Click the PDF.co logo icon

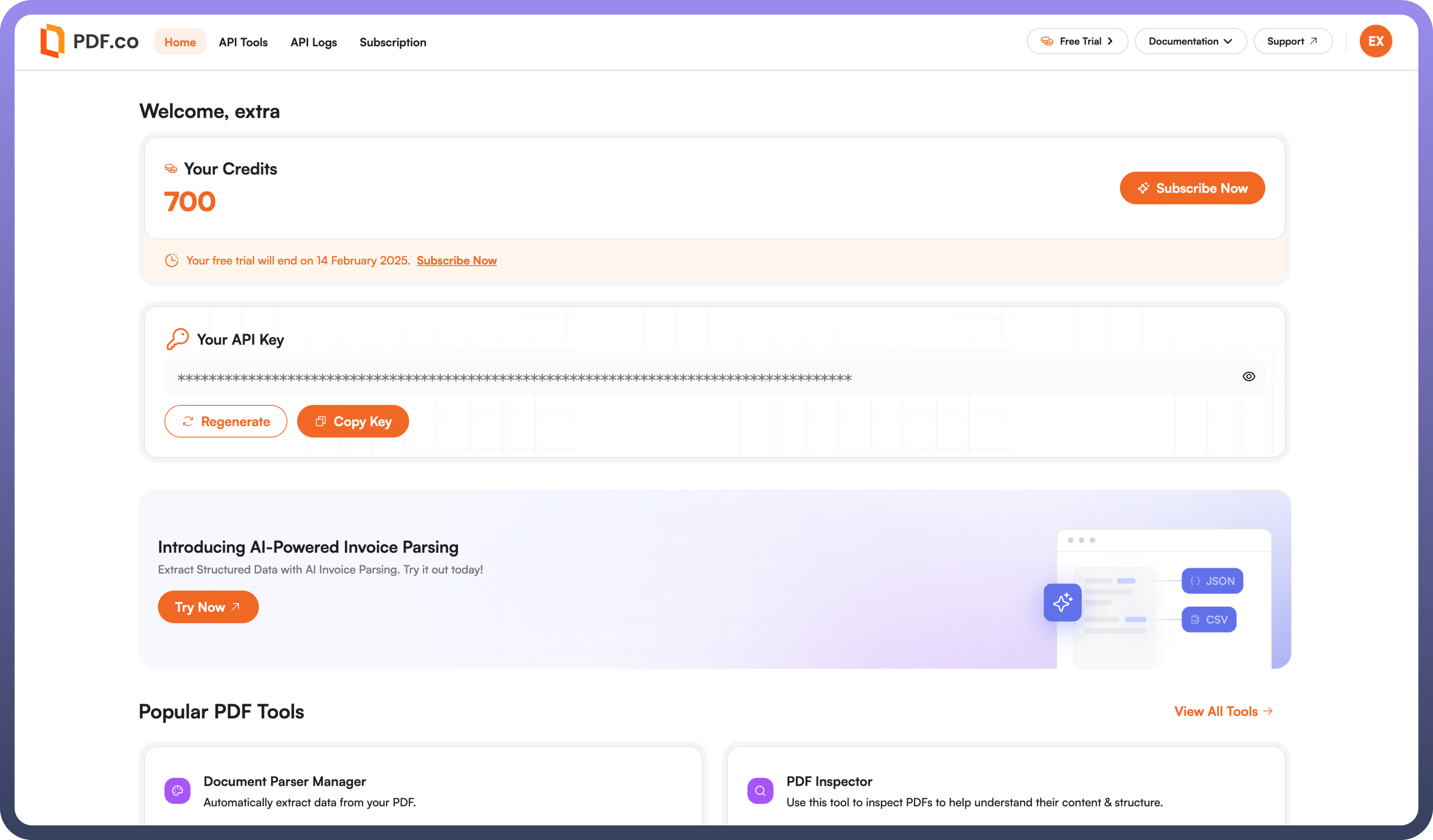click(52, 41)
